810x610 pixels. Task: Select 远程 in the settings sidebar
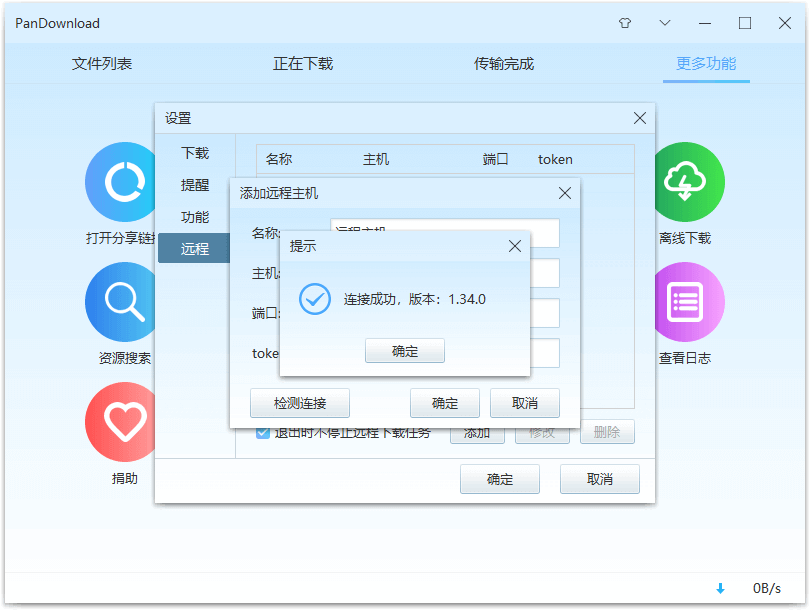(194, 248)
